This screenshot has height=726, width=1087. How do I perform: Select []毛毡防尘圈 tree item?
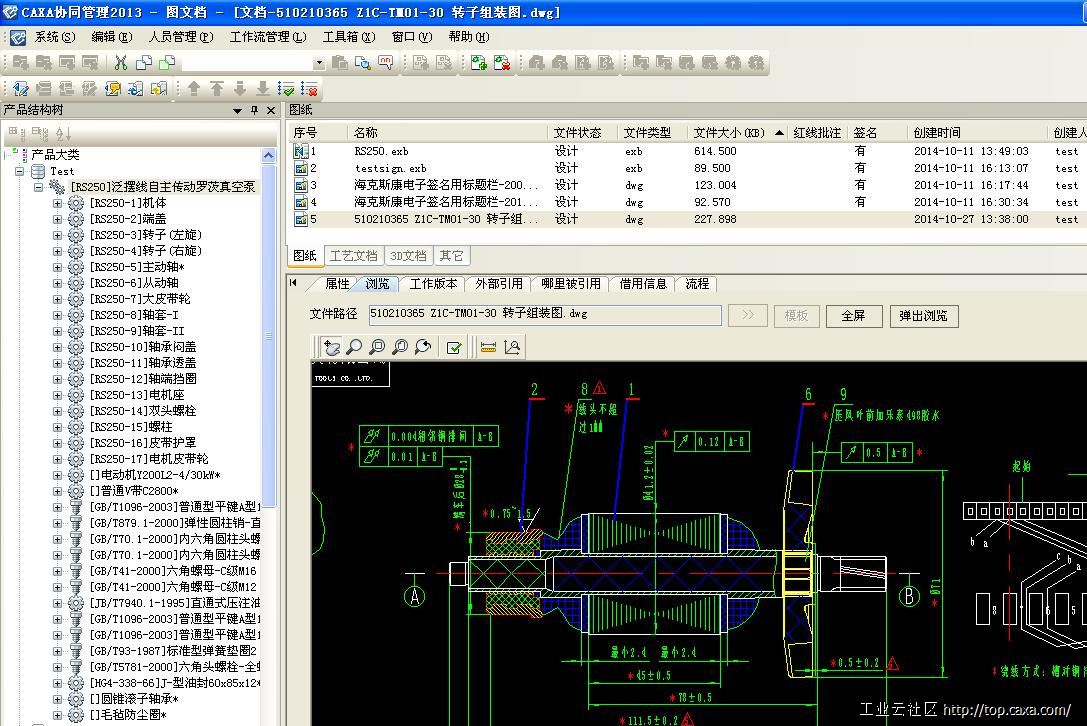[128, 715]
